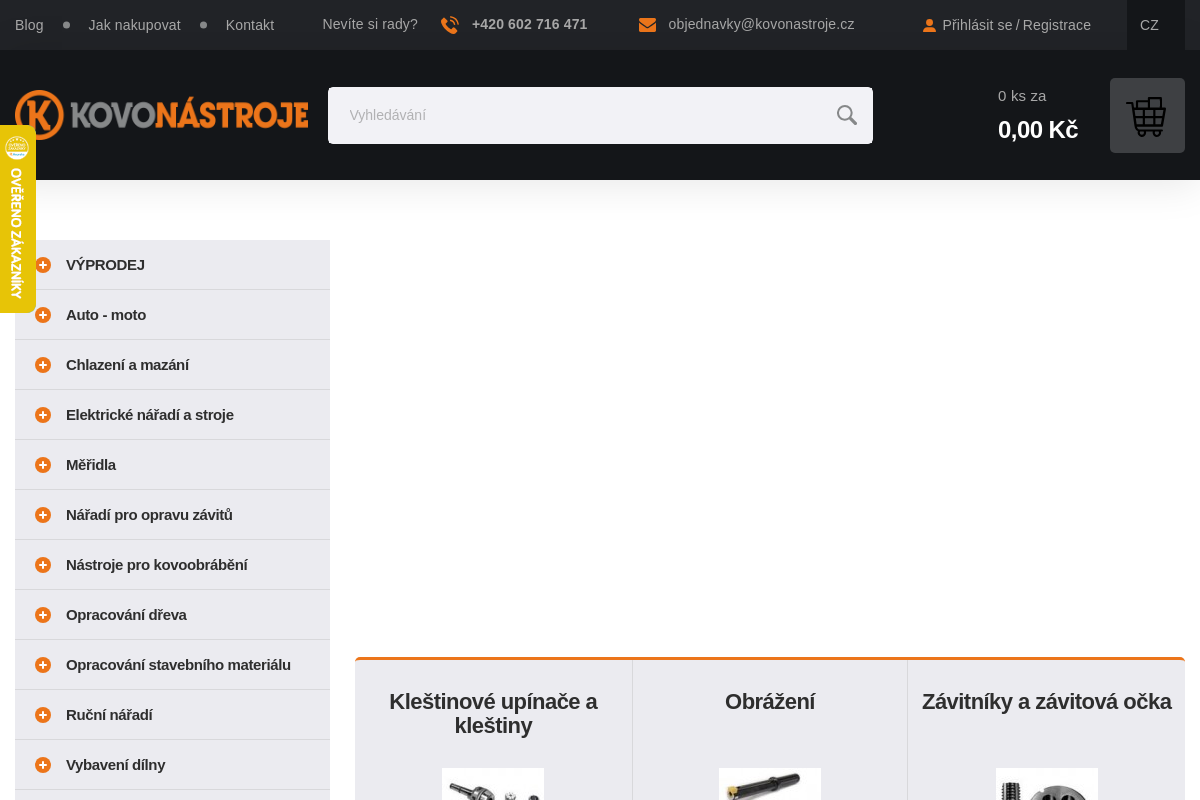
Task: Click the user profile icon
Action: coord(929,25)
